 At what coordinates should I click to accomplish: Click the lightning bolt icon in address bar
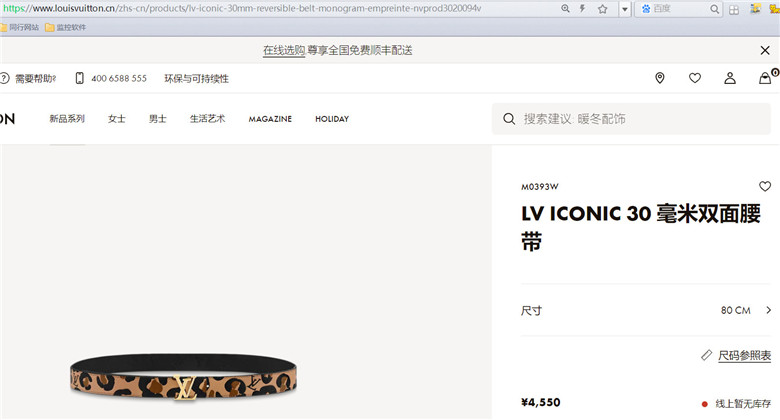point(582,8)
